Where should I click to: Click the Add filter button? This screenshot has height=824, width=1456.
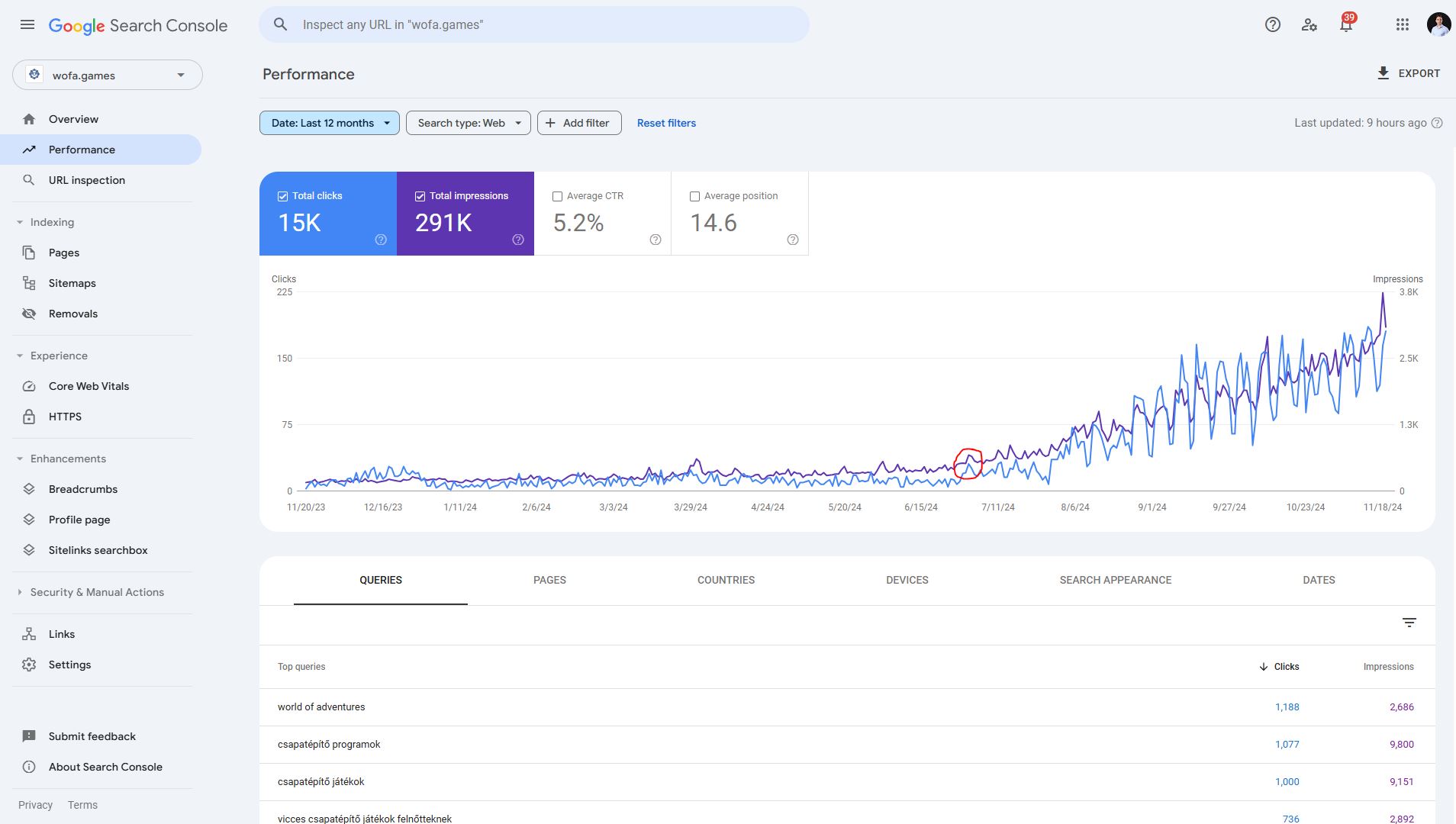click(579, 123)
